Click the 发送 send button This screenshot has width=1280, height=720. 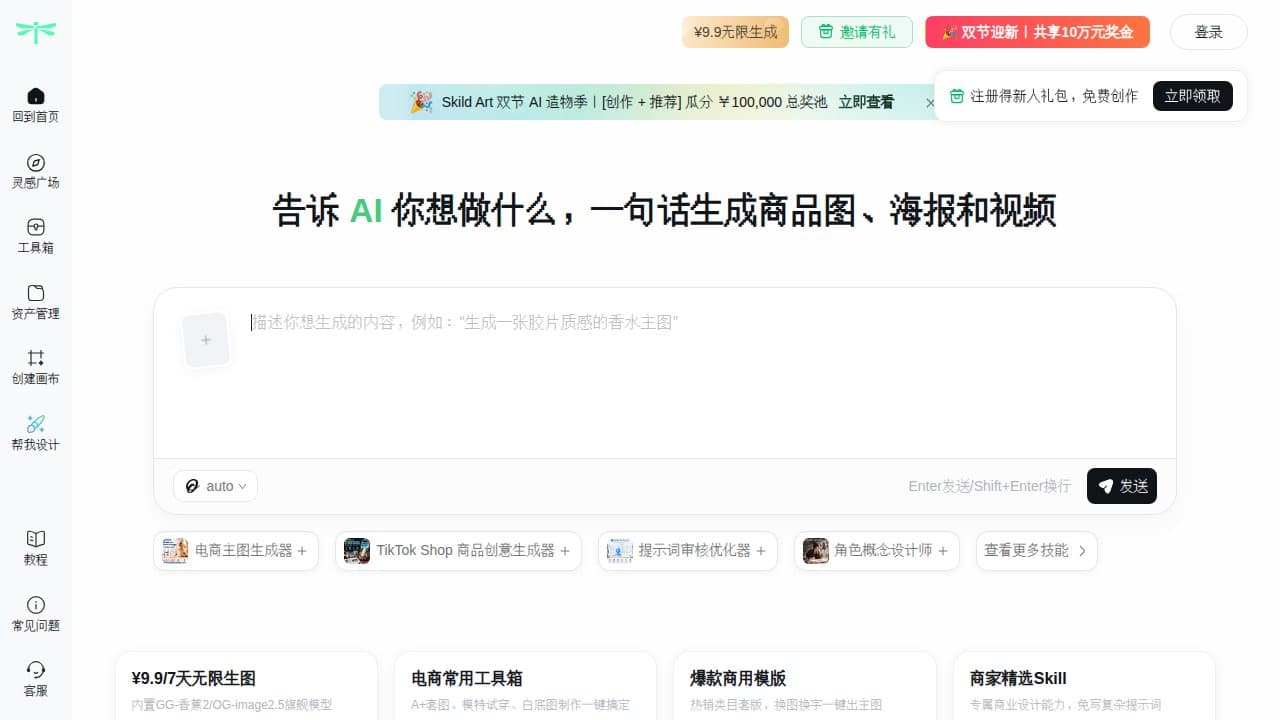coord(1122,486)
